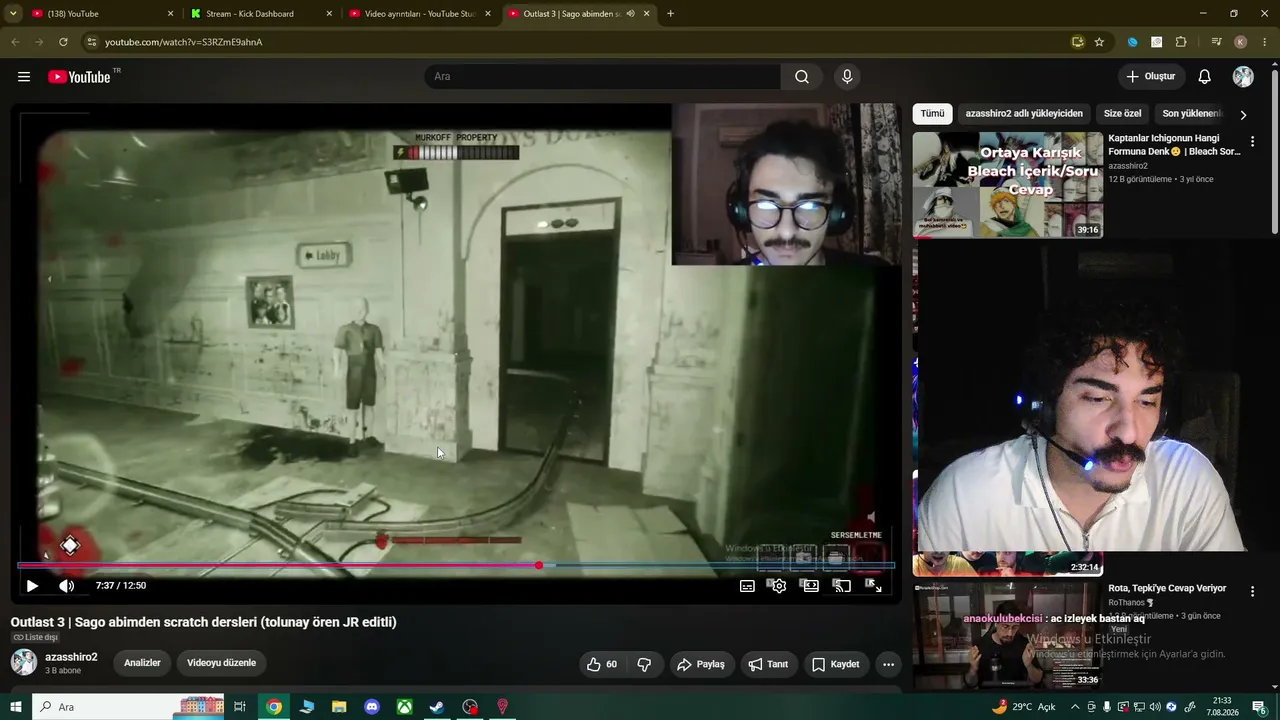Open options for the Bleach video suggestion
The image size is (1280, 720).
click(x=1252, y=142)
